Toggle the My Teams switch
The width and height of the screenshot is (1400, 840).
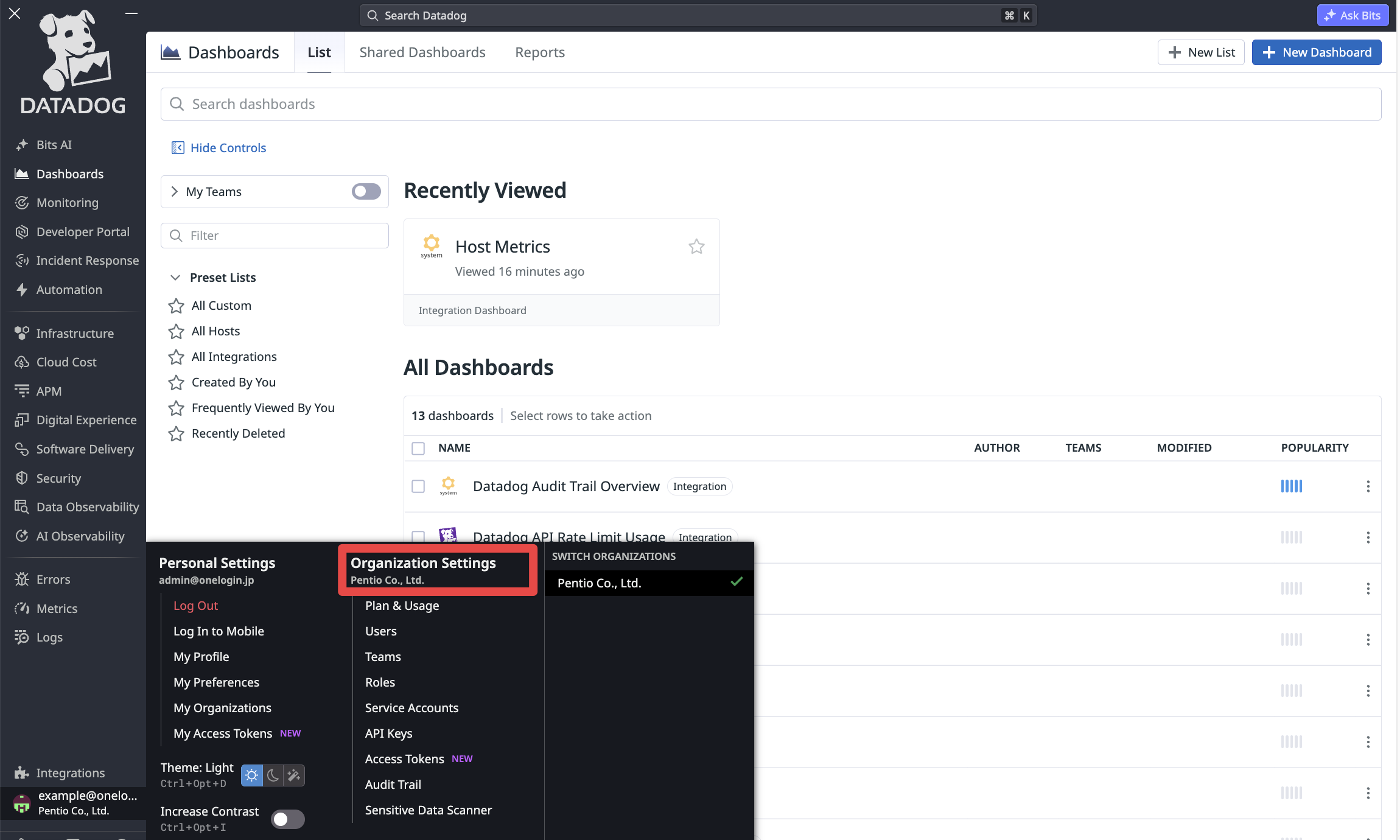tap(366, 192)
